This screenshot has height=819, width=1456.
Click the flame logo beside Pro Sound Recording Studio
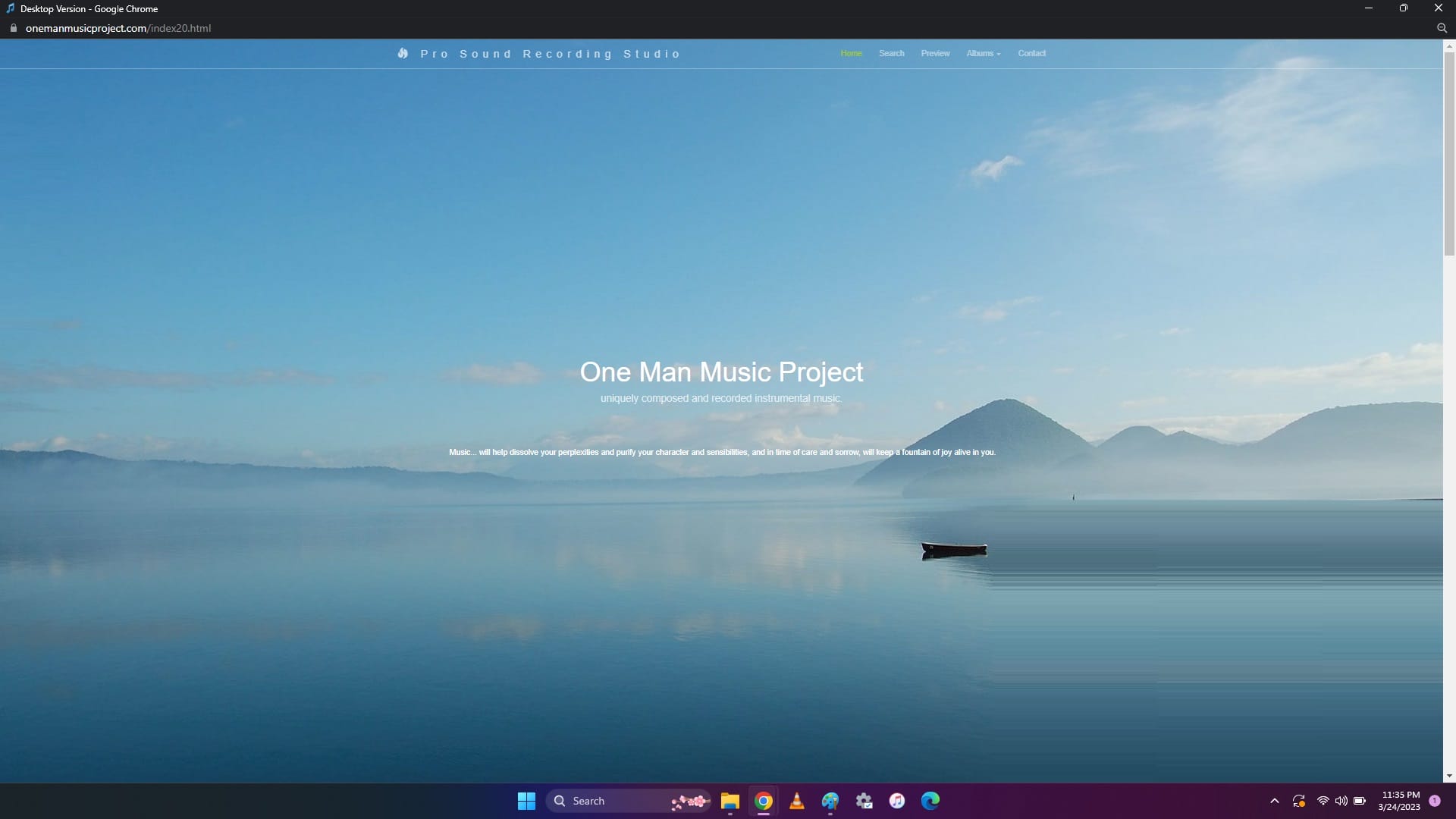click(403, 53)
